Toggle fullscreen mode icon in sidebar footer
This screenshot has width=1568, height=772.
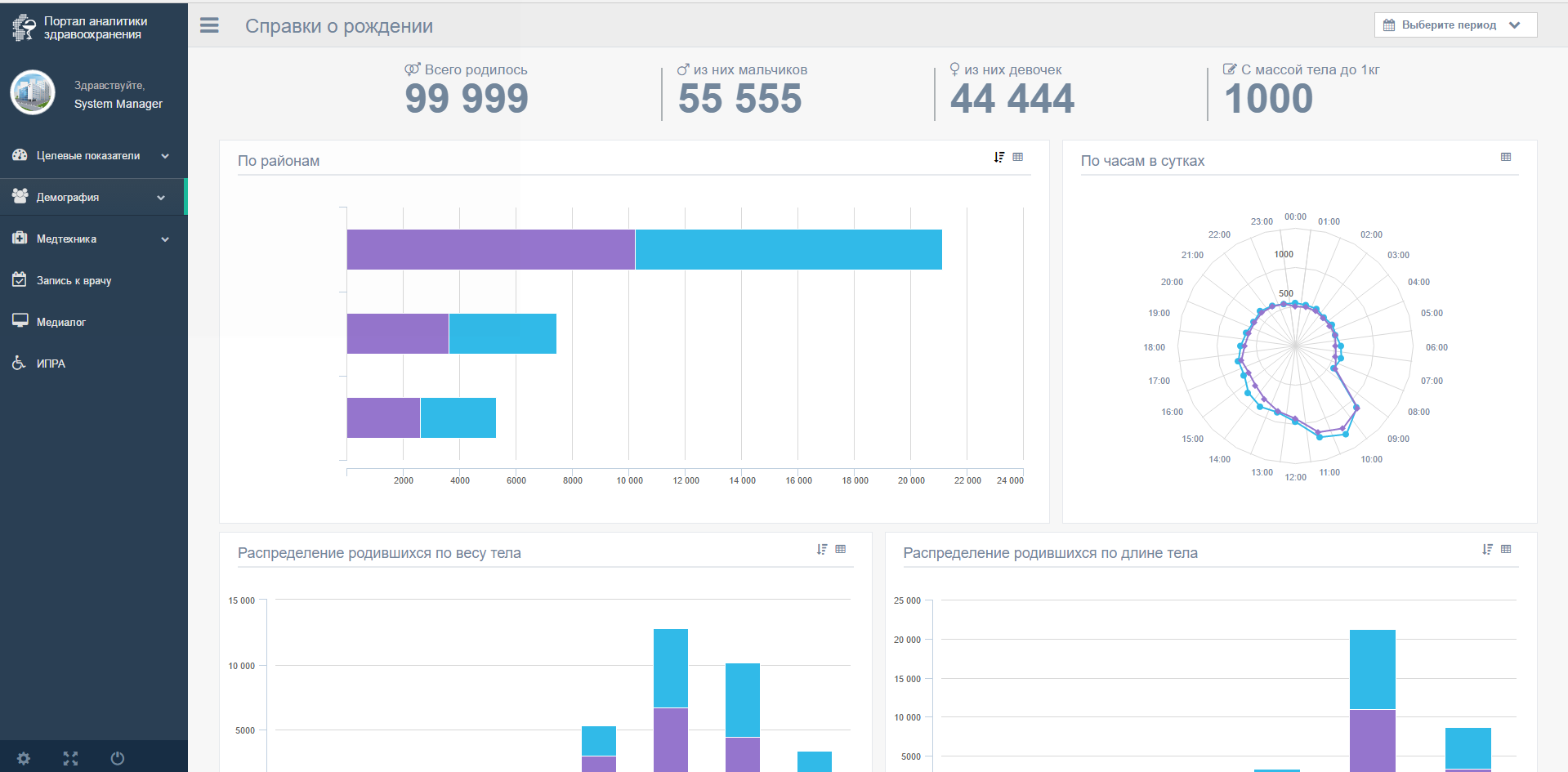pos(70,758)
